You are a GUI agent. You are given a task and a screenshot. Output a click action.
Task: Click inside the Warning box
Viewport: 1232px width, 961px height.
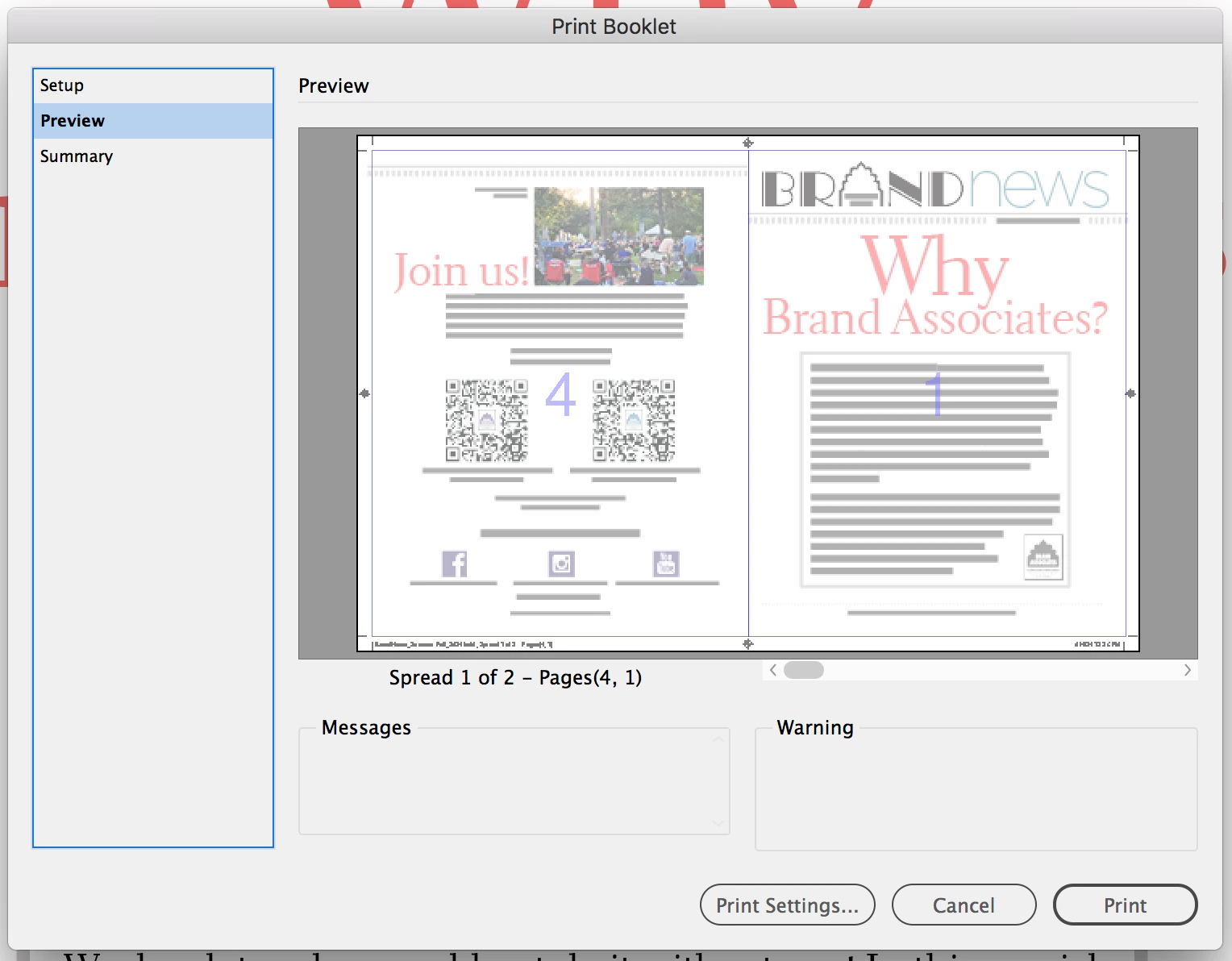pos(976,789)
